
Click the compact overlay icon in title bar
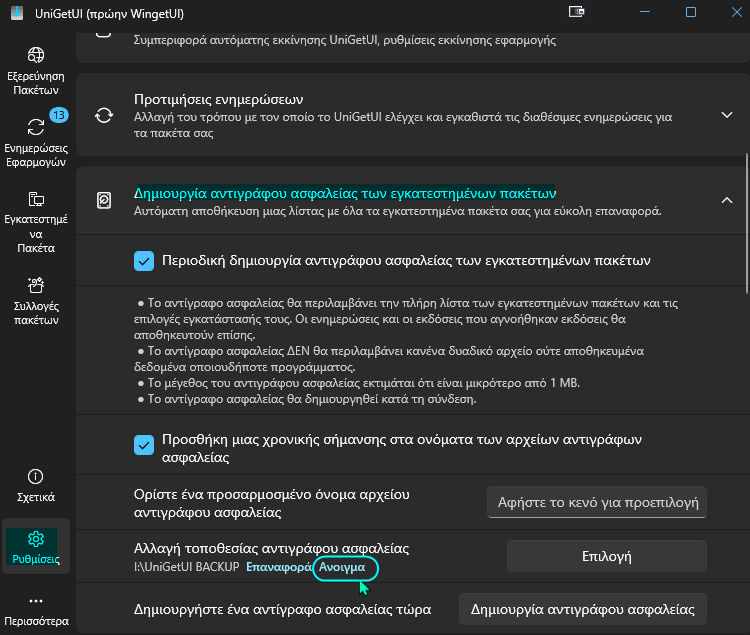(x=576, y=11)
